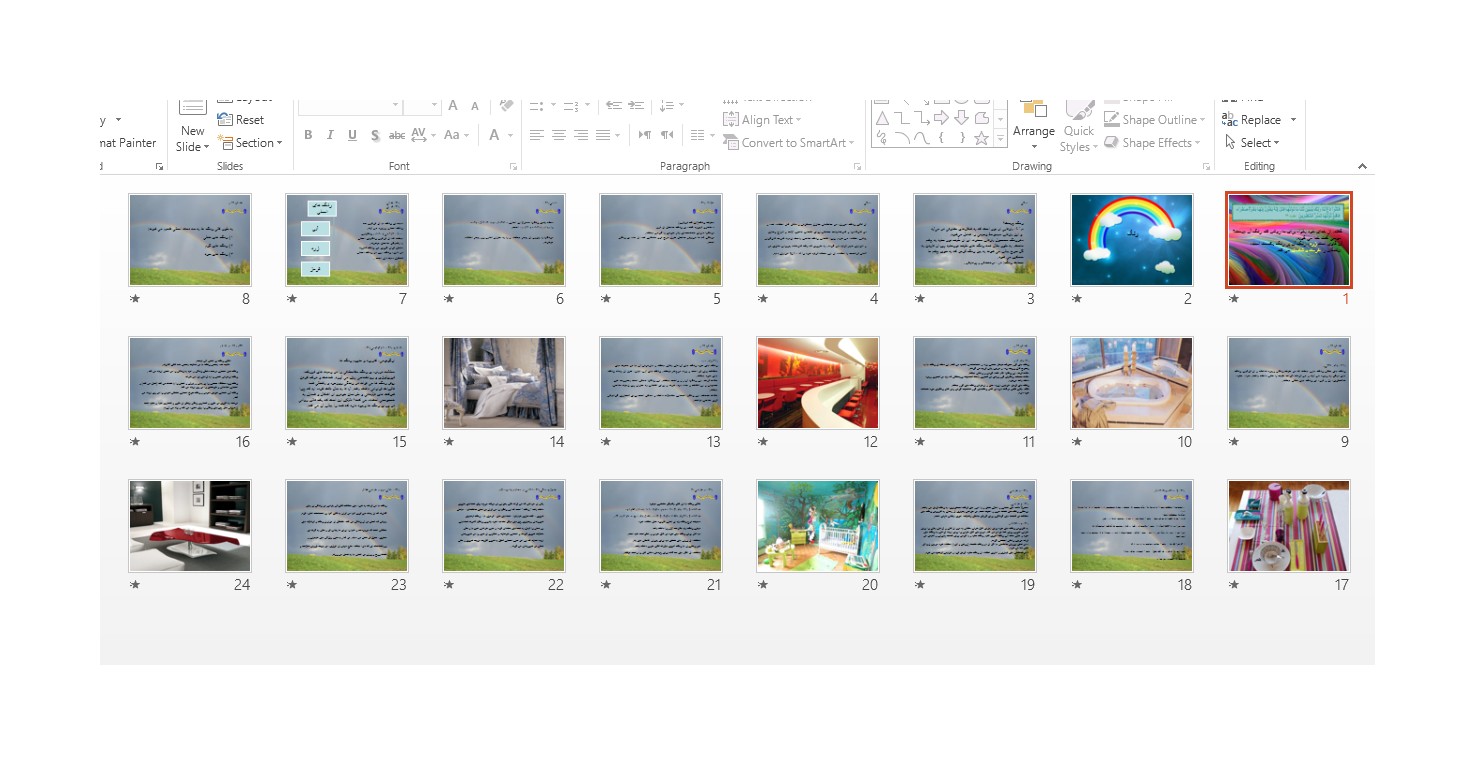The image size is (1475, 765).
Task: Open the Change Case menu
Action: point(456,135)
